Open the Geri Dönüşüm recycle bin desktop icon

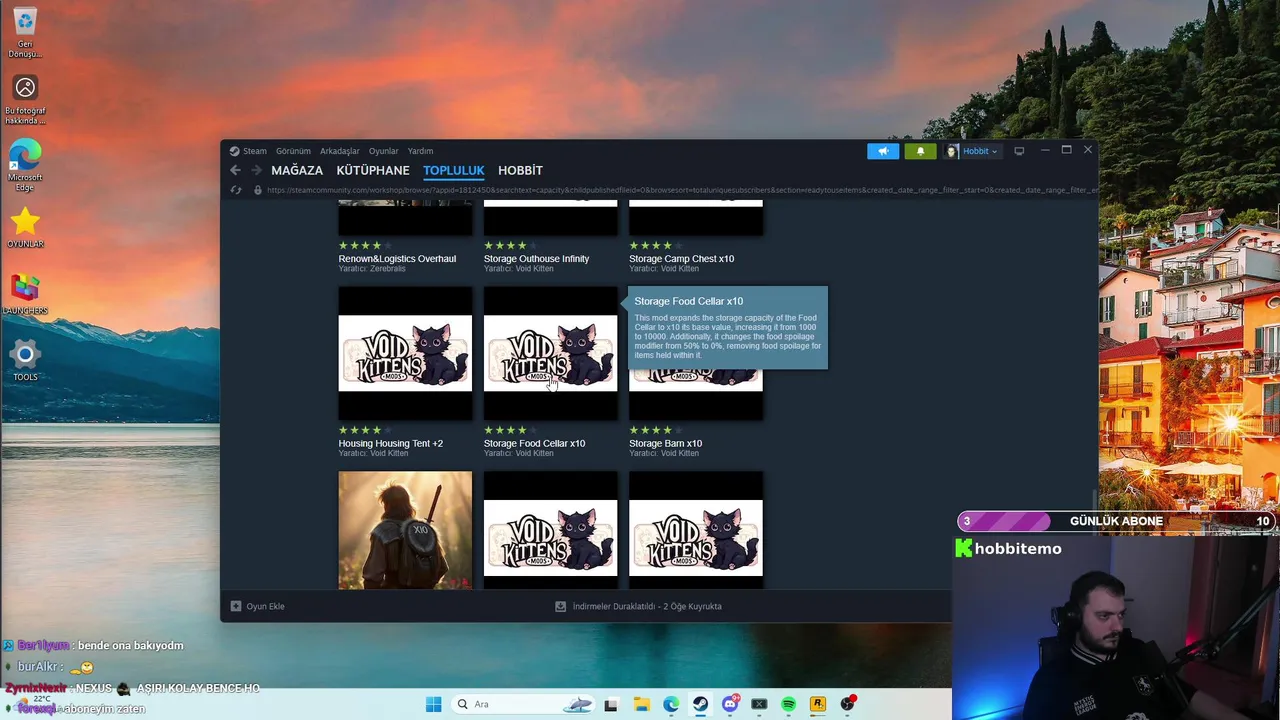point(25,33)
